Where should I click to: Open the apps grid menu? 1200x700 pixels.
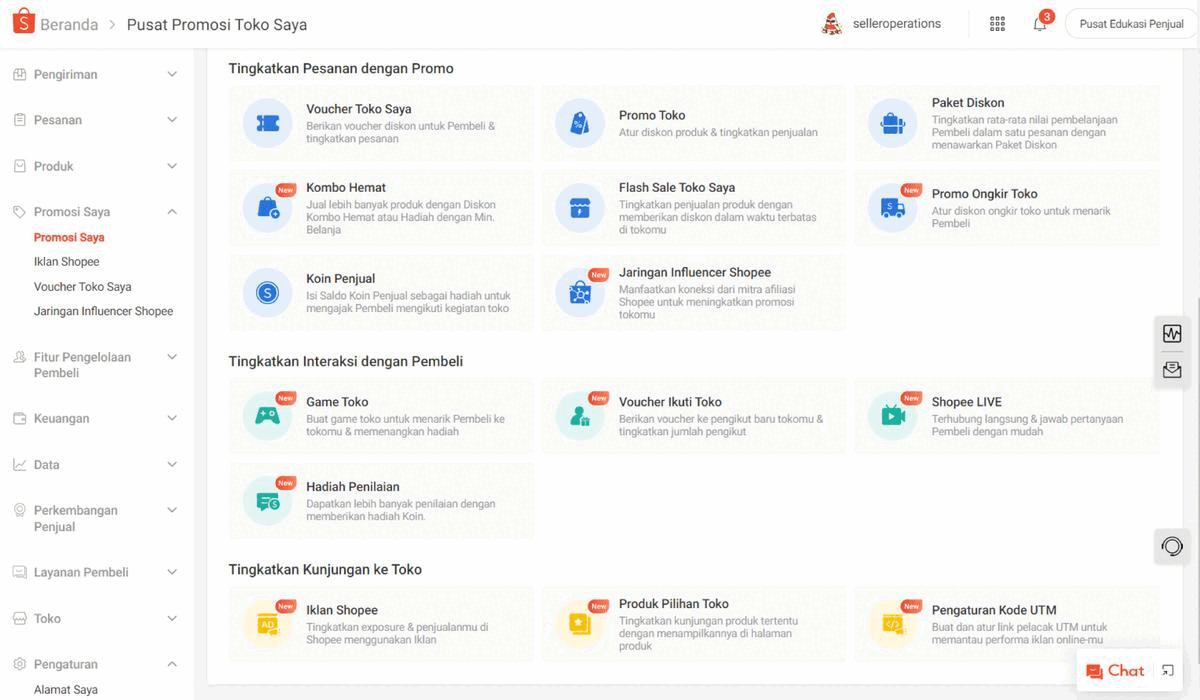997,24
